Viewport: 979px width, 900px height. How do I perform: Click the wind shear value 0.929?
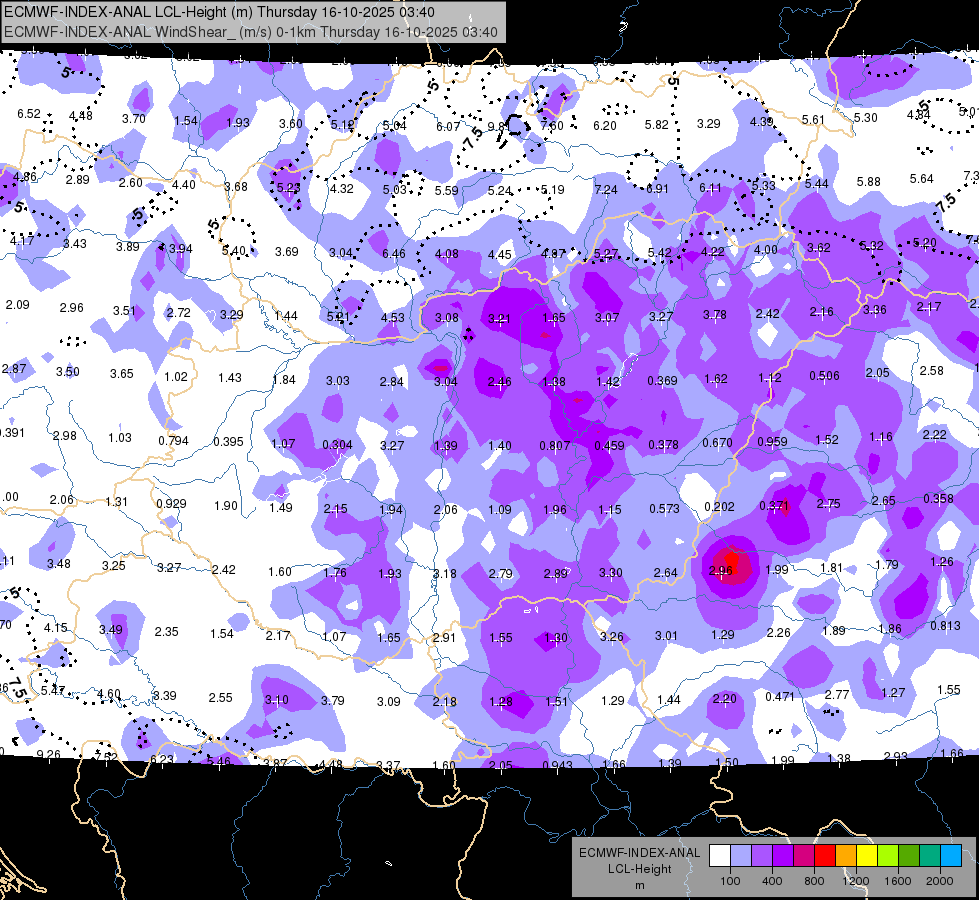171,504
